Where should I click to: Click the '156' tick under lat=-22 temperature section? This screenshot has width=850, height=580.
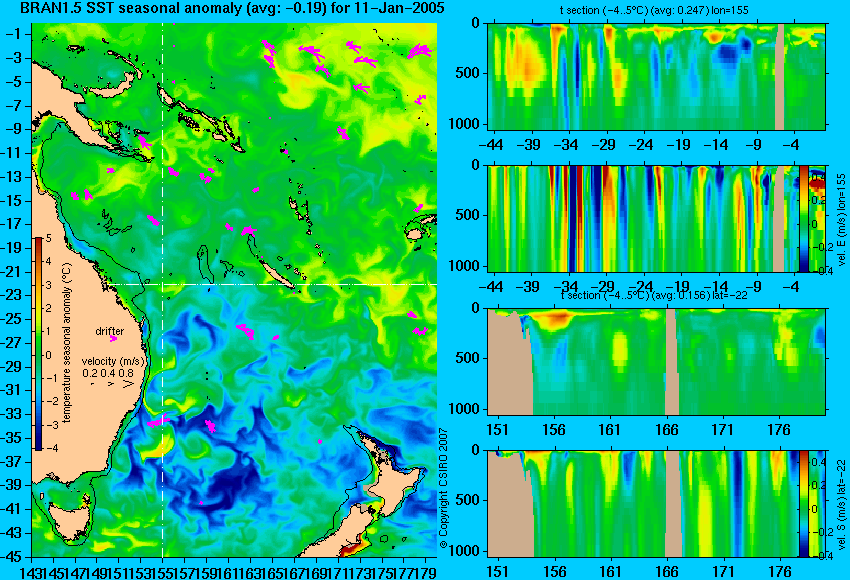[x=553, y=430]
